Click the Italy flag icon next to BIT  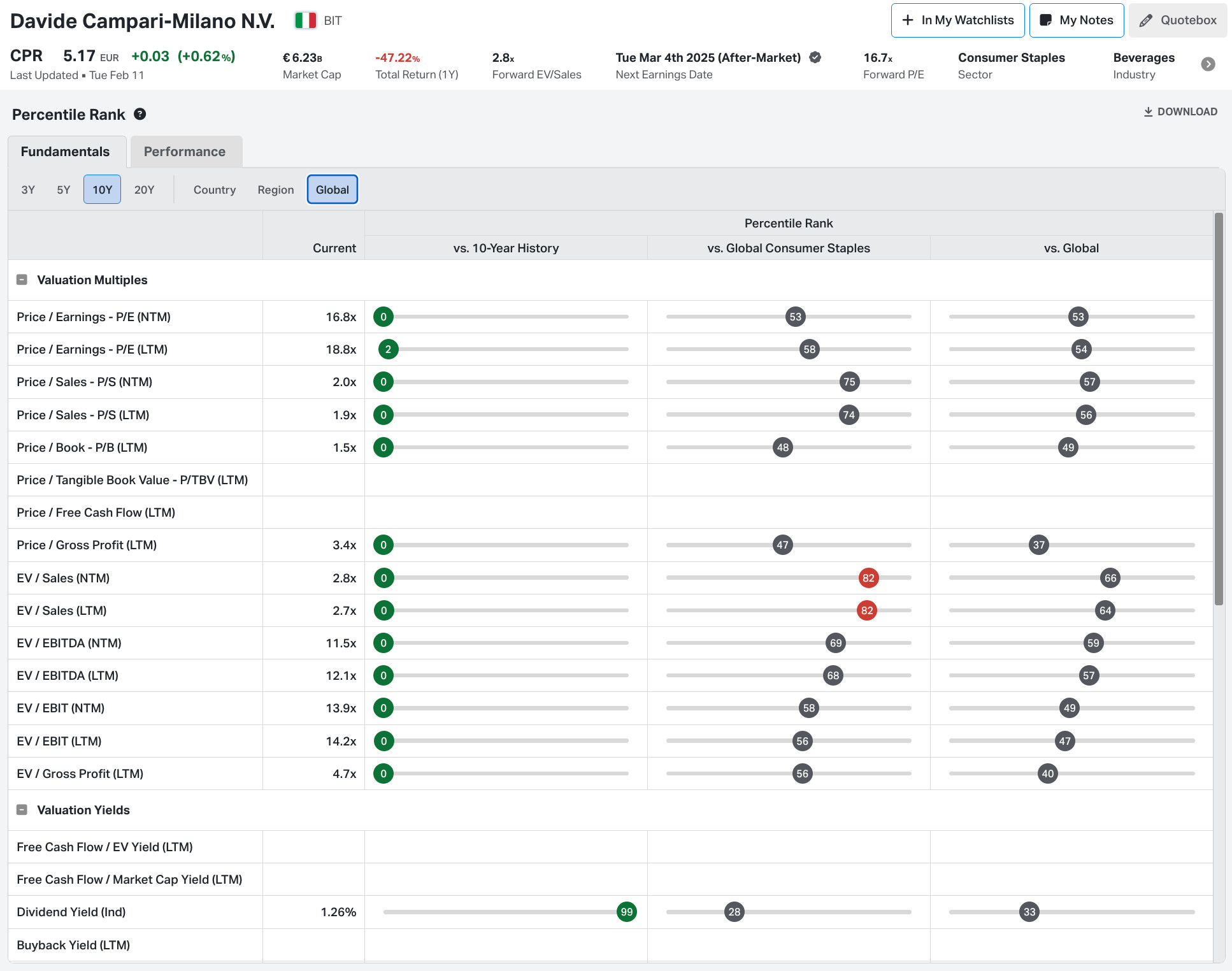coord(306,20)
